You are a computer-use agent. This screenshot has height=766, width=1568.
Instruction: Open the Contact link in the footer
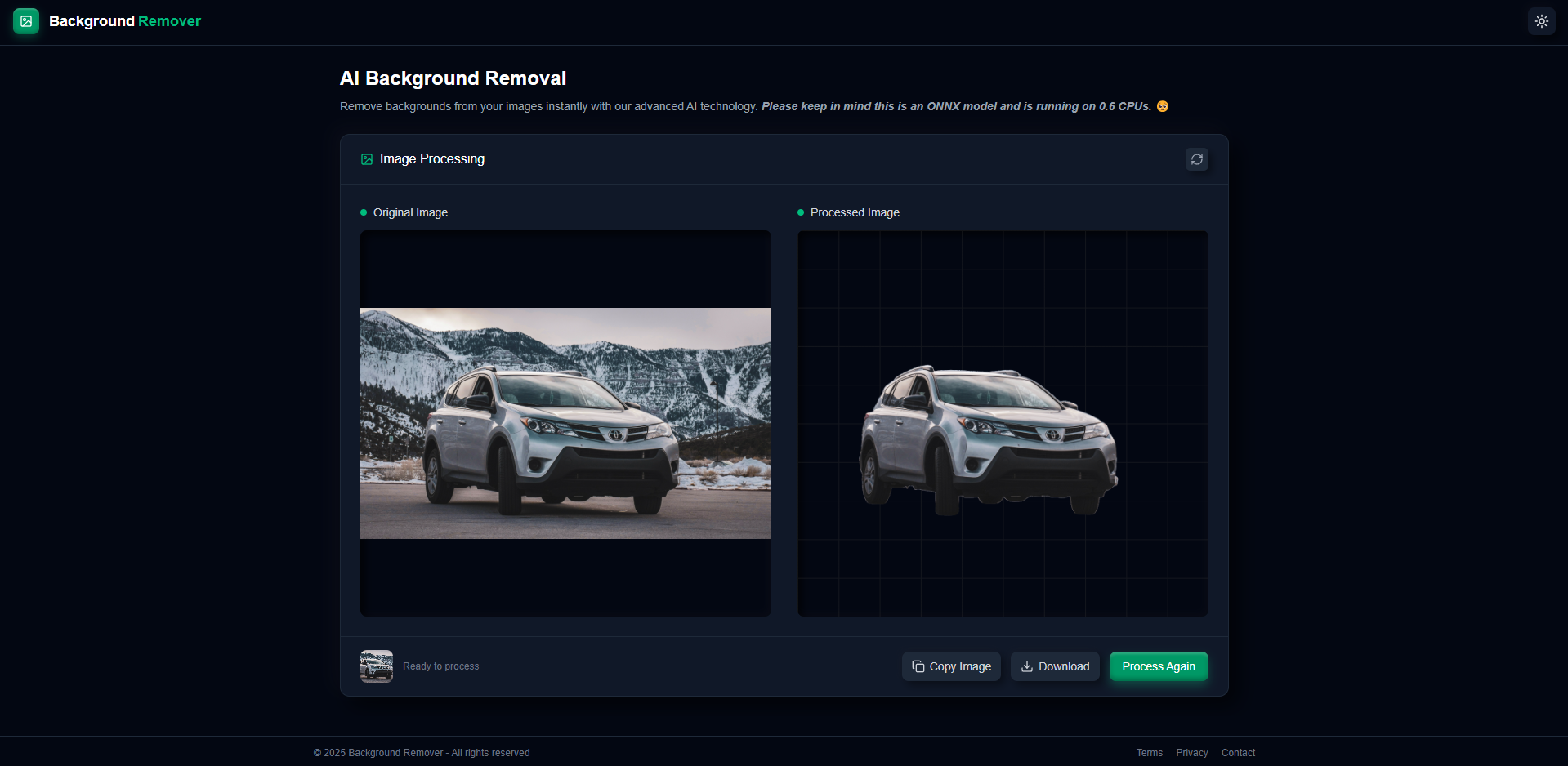point(1238,752)
